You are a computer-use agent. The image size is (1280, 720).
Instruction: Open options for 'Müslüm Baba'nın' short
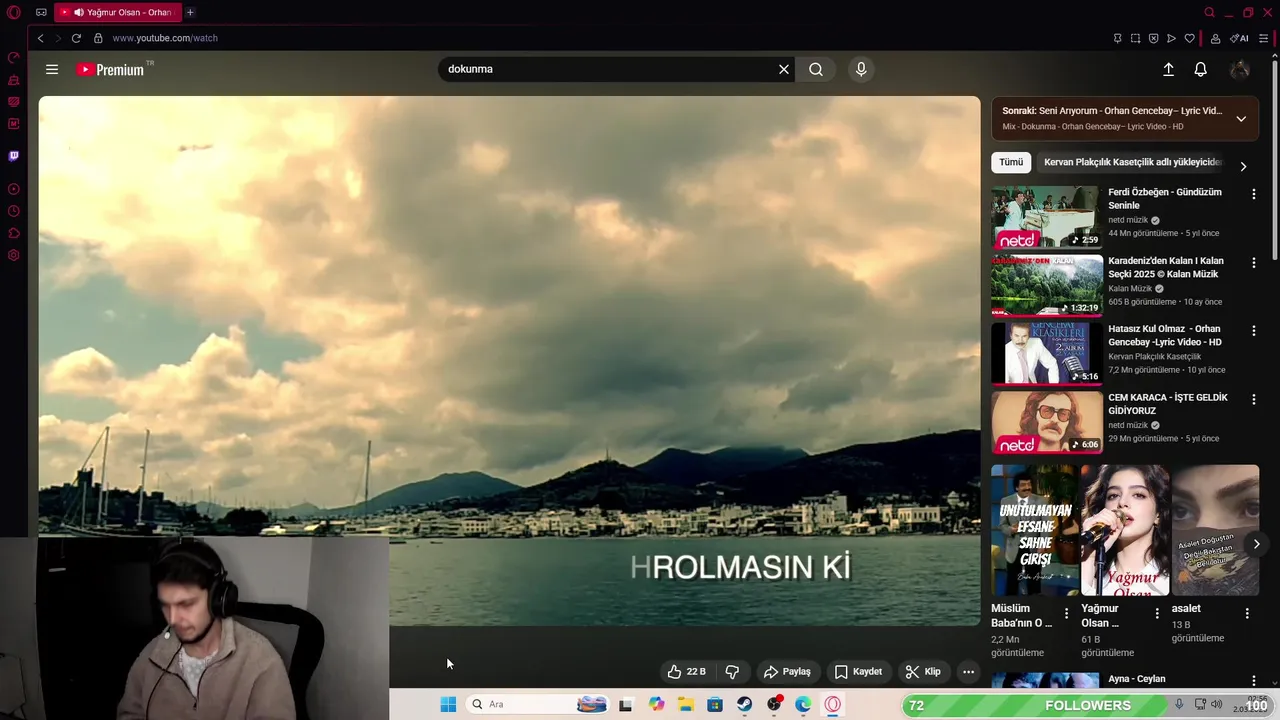[1066, 613]
